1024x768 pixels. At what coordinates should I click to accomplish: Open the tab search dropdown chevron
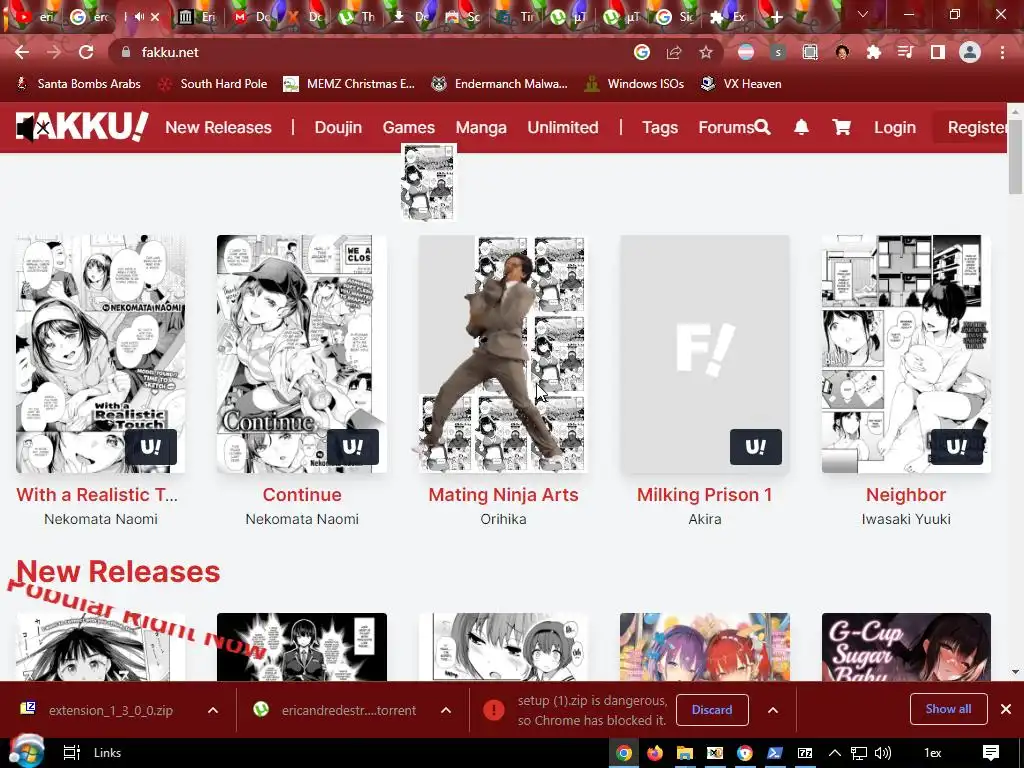[862, 14]
